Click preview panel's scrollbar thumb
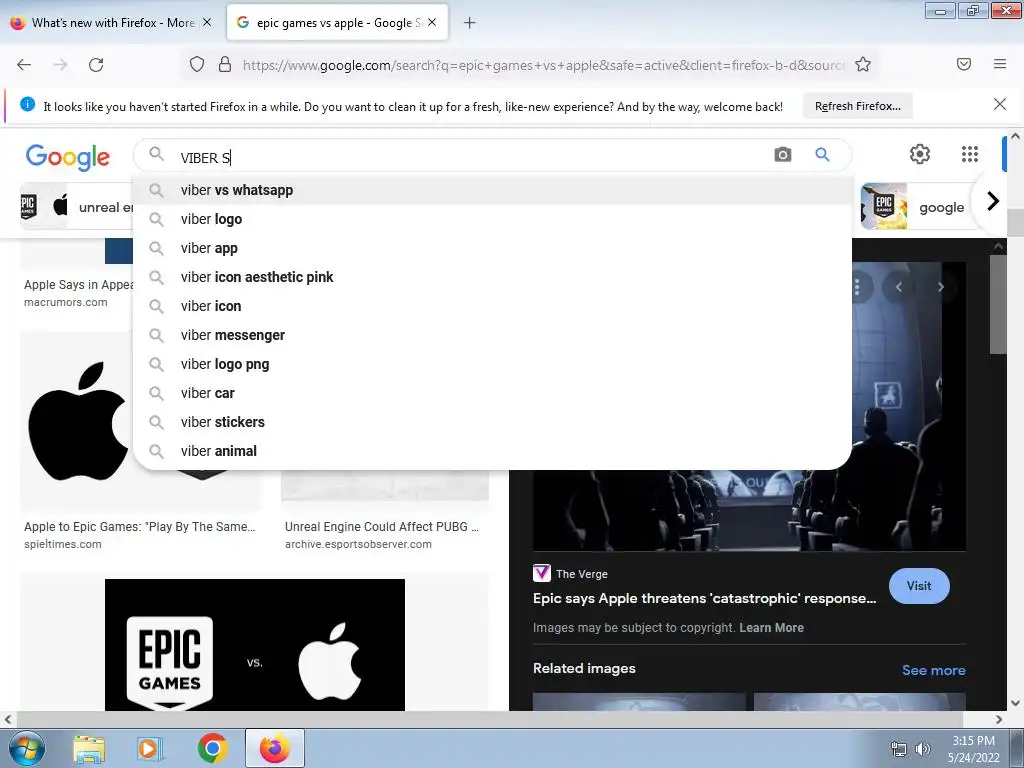This screenshot has width=1024, height=768. pos(998,304)
